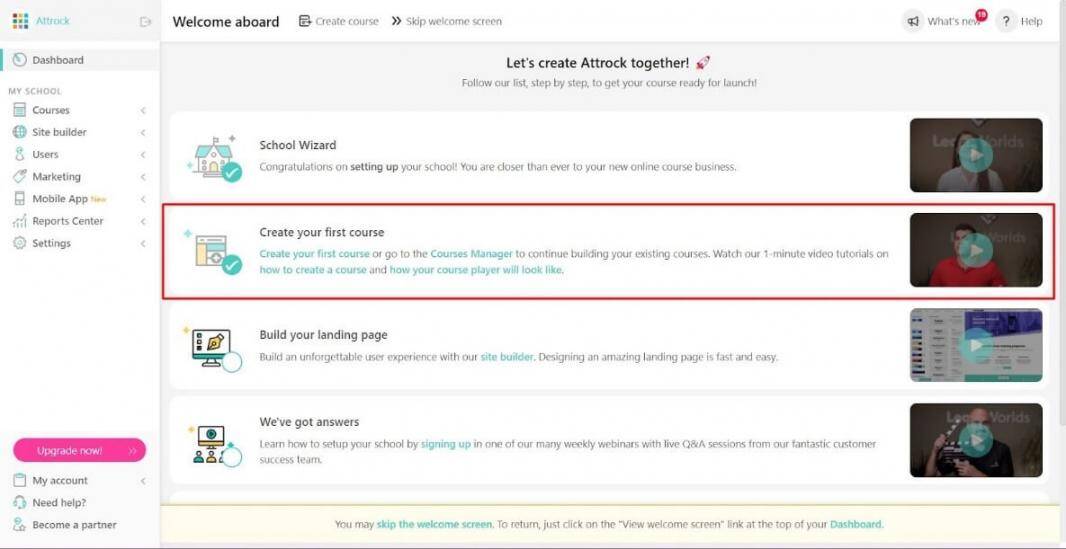Follow the Courses Manager link
Image resolution: width=1066 pixels, height=549 pixels.
pos(471,254)
